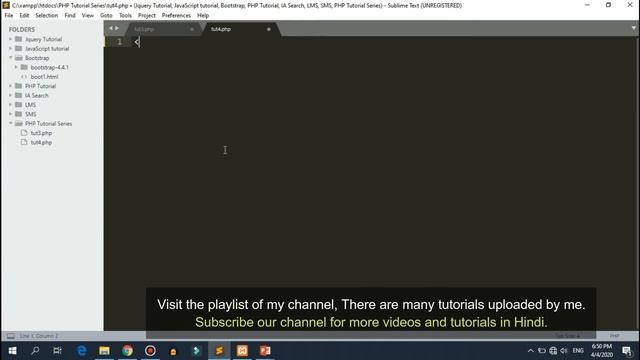Open the volume control in tray
The image size is (640, 360).
click(564, 351)
